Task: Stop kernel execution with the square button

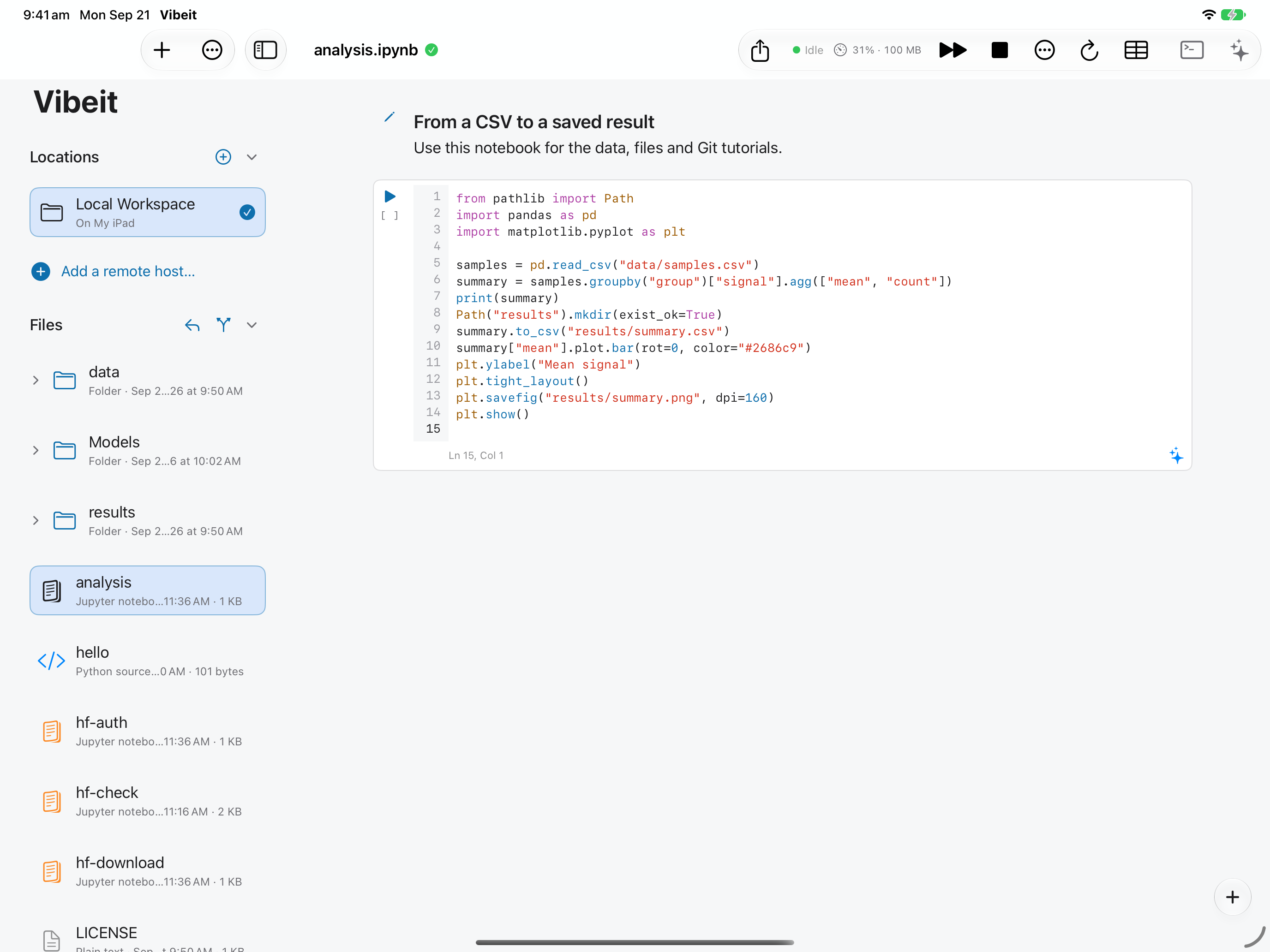Action: pos(999,50)
